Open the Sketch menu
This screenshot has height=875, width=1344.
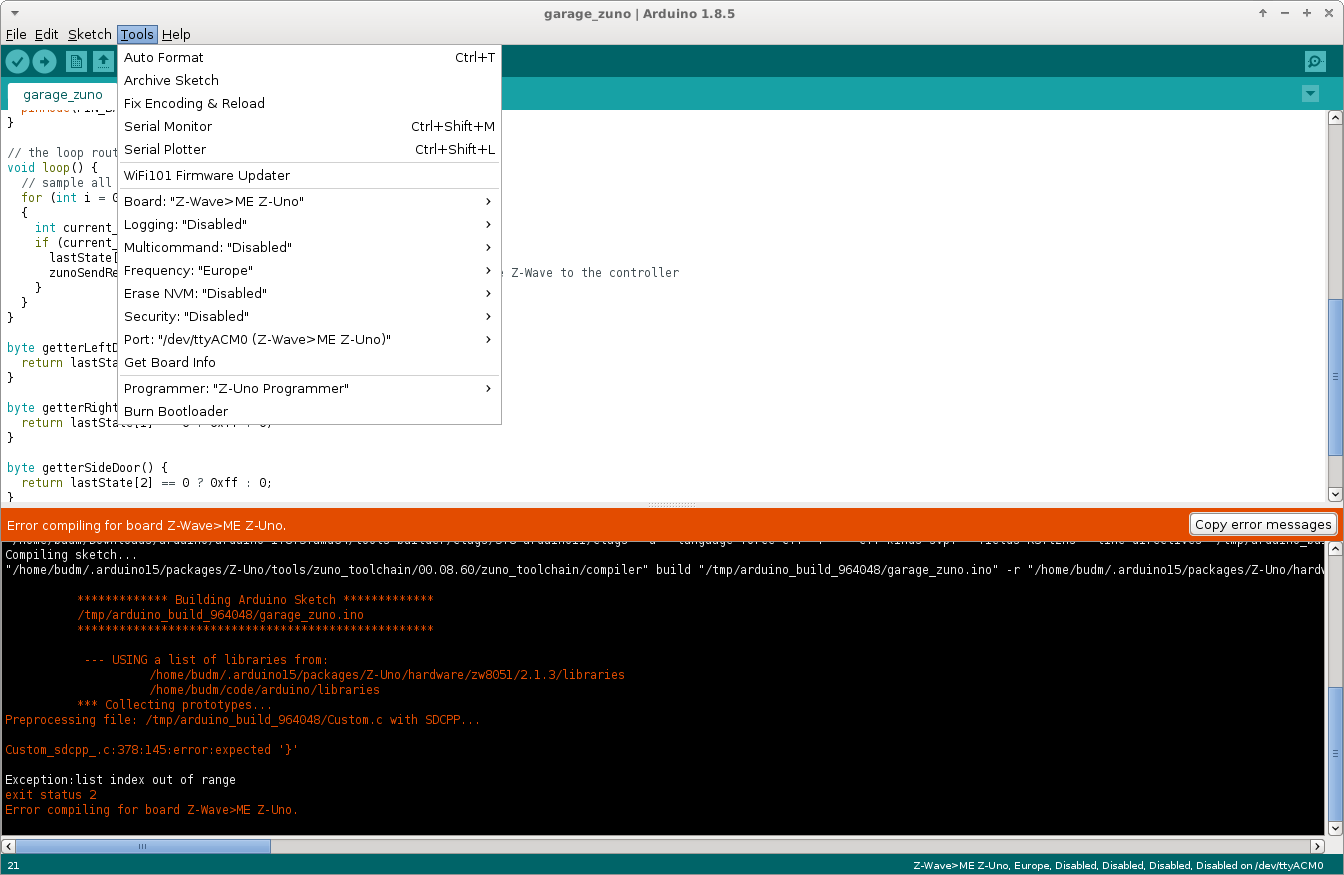point(90,34)
